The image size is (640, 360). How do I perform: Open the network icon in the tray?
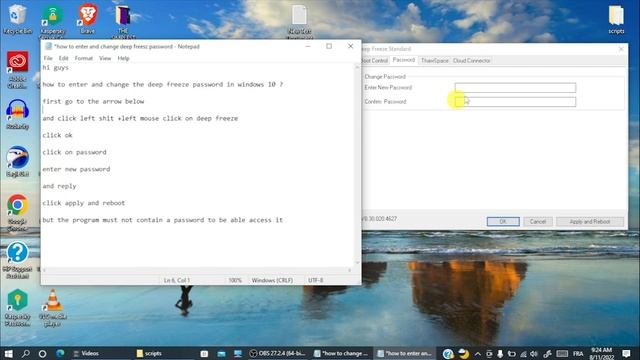coord(523,354)
